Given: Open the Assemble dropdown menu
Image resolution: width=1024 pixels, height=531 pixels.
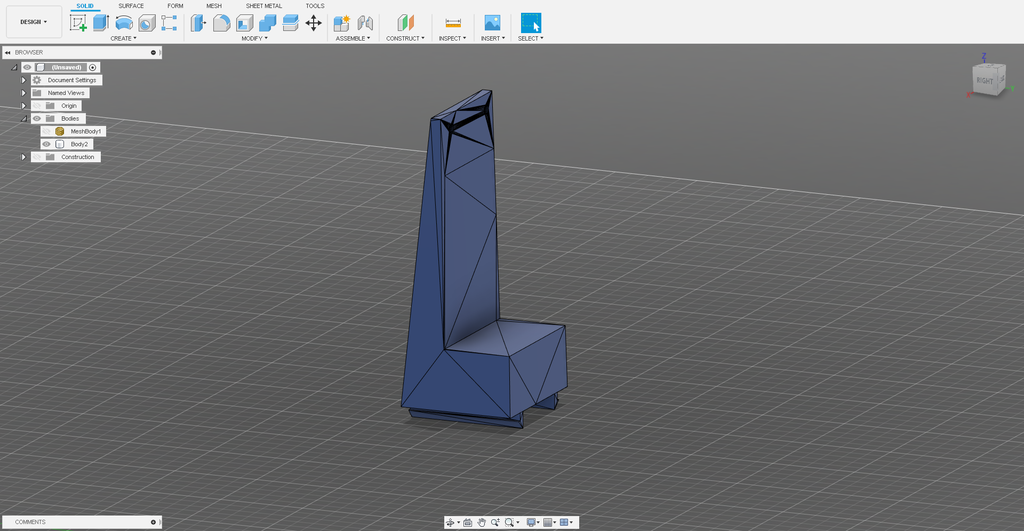Looking at the screenshot, I should (x=352, y=38).
